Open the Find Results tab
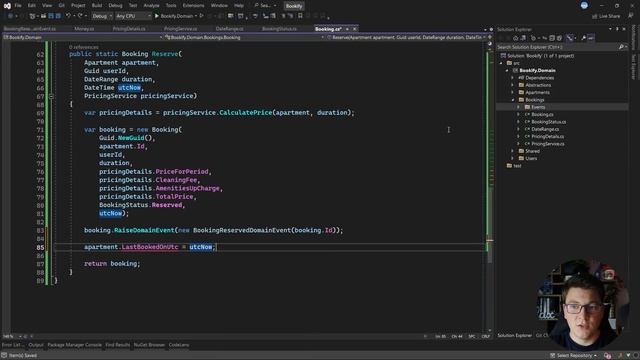Image resolution: width=640 pixels, height=360 pixels. [x=118, y=345]
